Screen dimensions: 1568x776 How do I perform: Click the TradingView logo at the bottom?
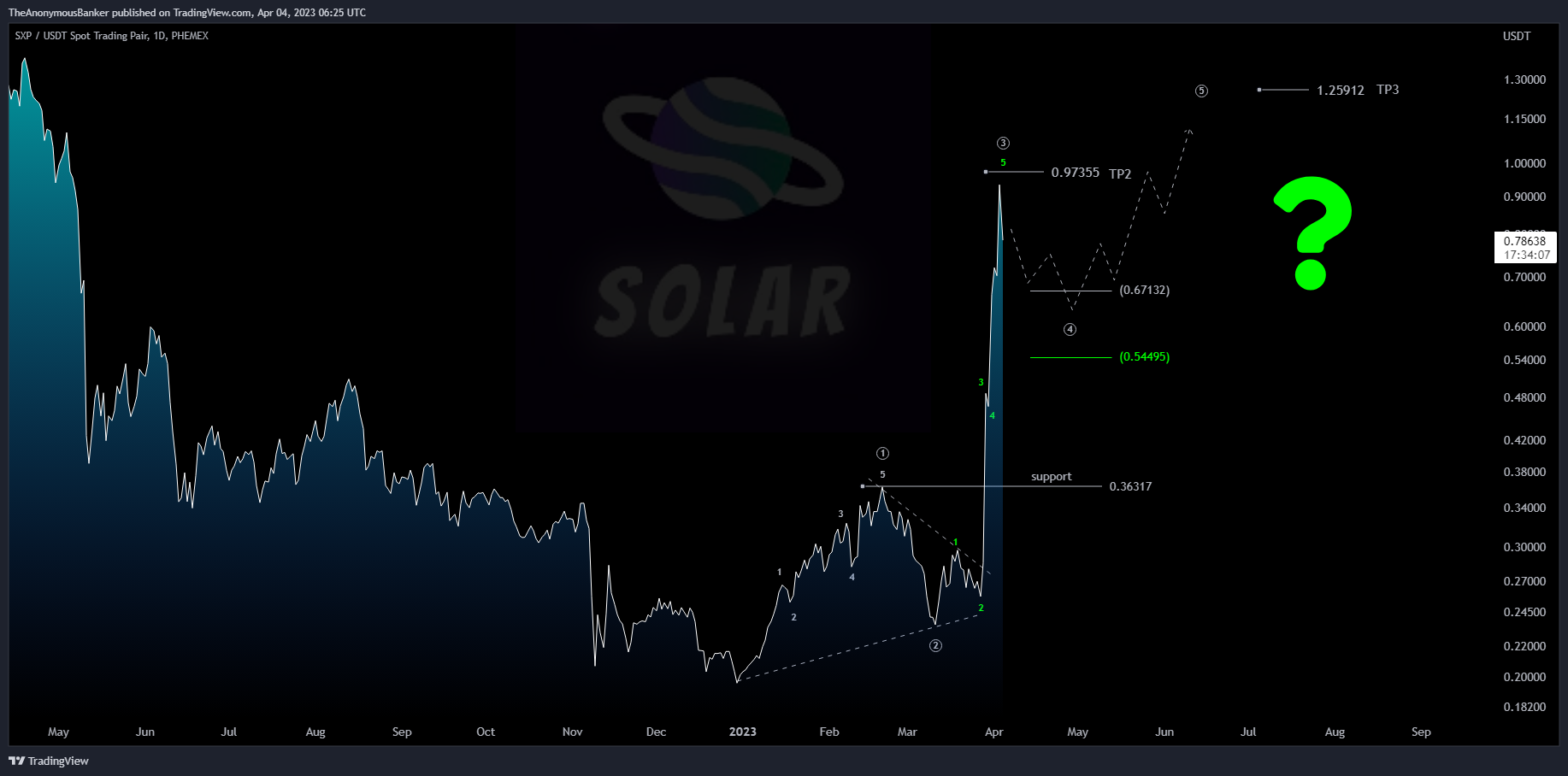(x=49, y=761)
